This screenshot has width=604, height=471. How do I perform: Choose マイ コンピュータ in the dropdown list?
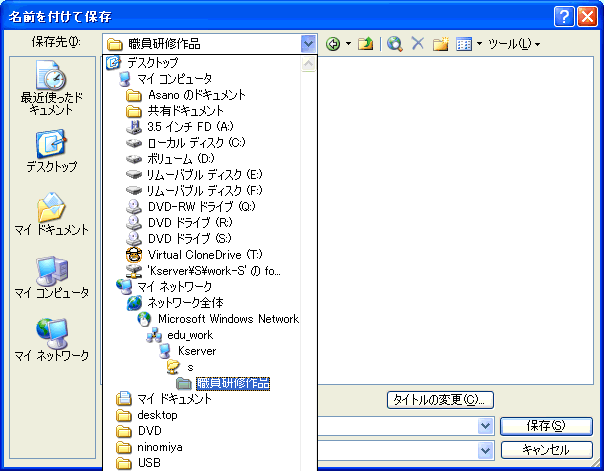point(166,79)
